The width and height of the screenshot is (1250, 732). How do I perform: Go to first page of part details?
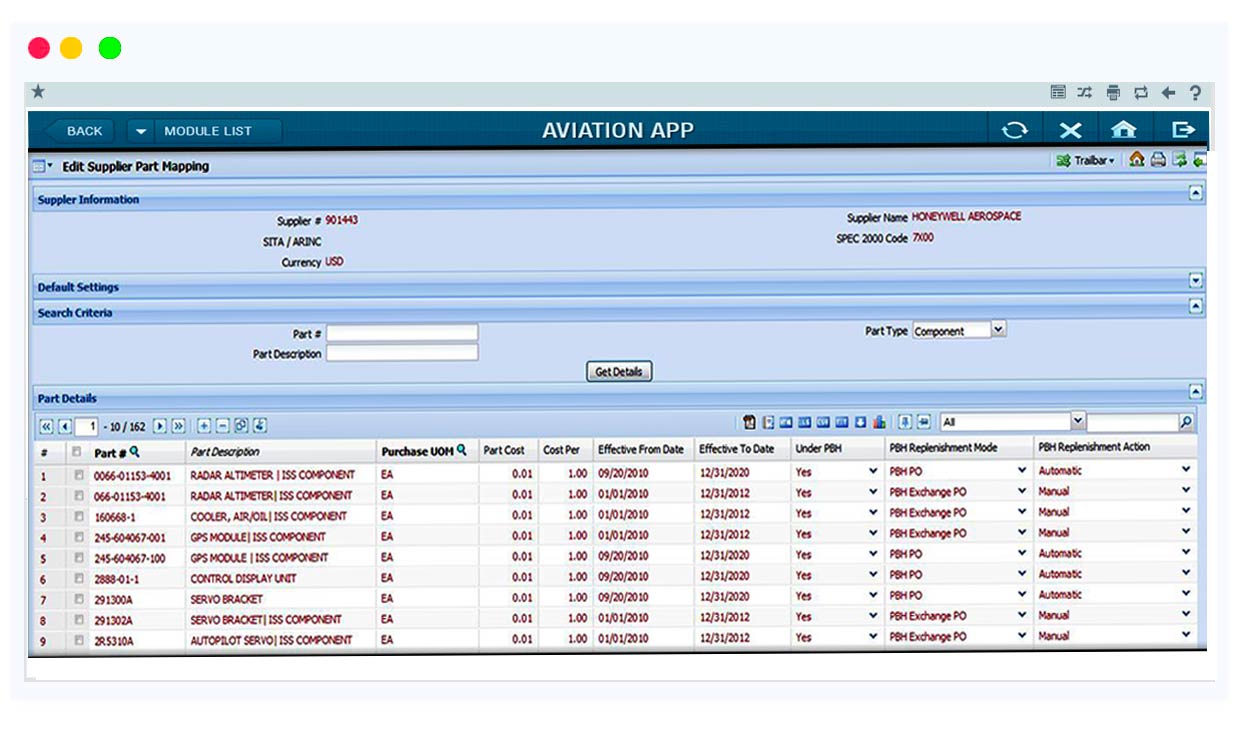coord(46,426)
